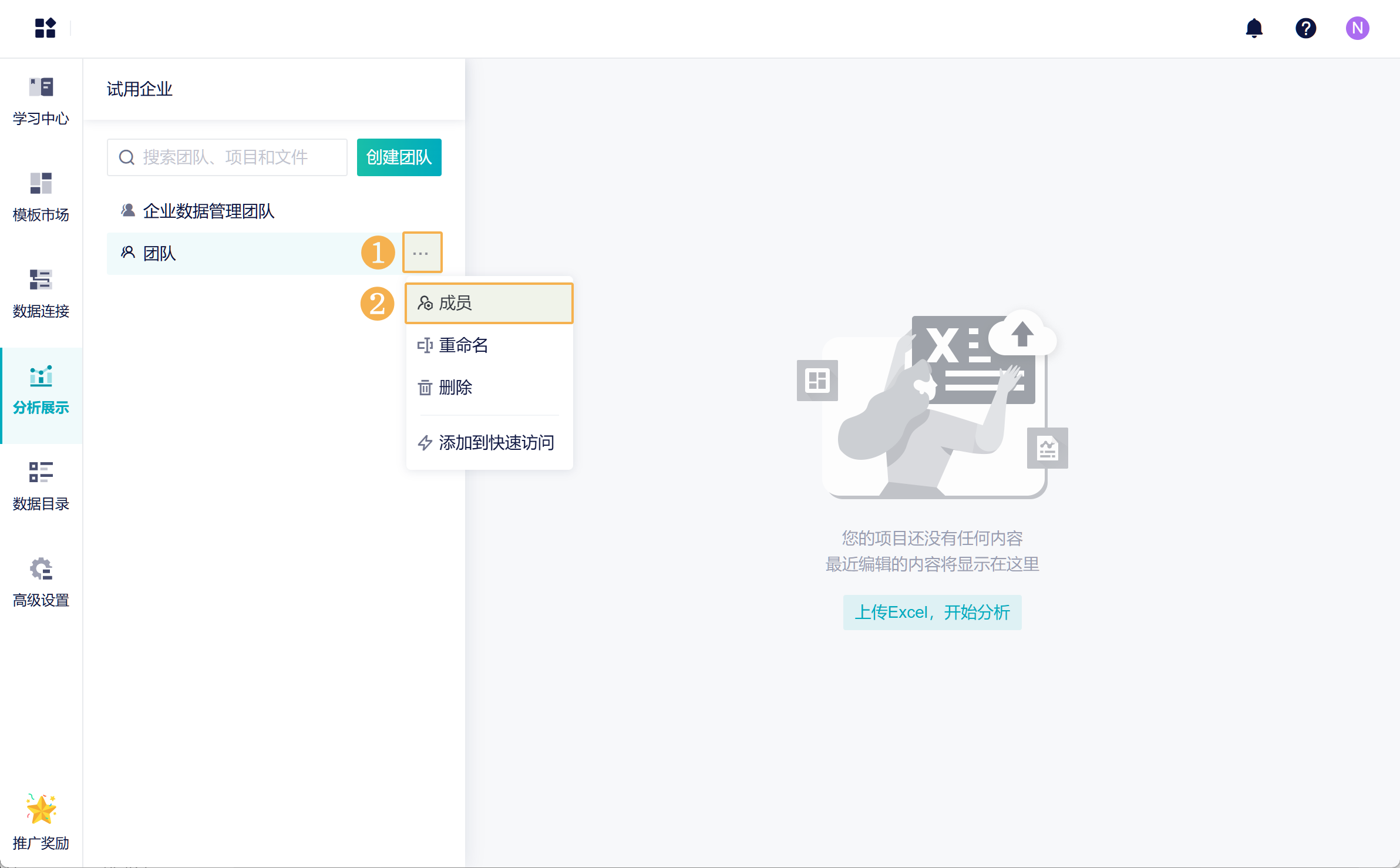1400x868 pixels.
Task: Click 上传Excel，开始分析 link
Action: pyautogui.click(x=932, y=613)
